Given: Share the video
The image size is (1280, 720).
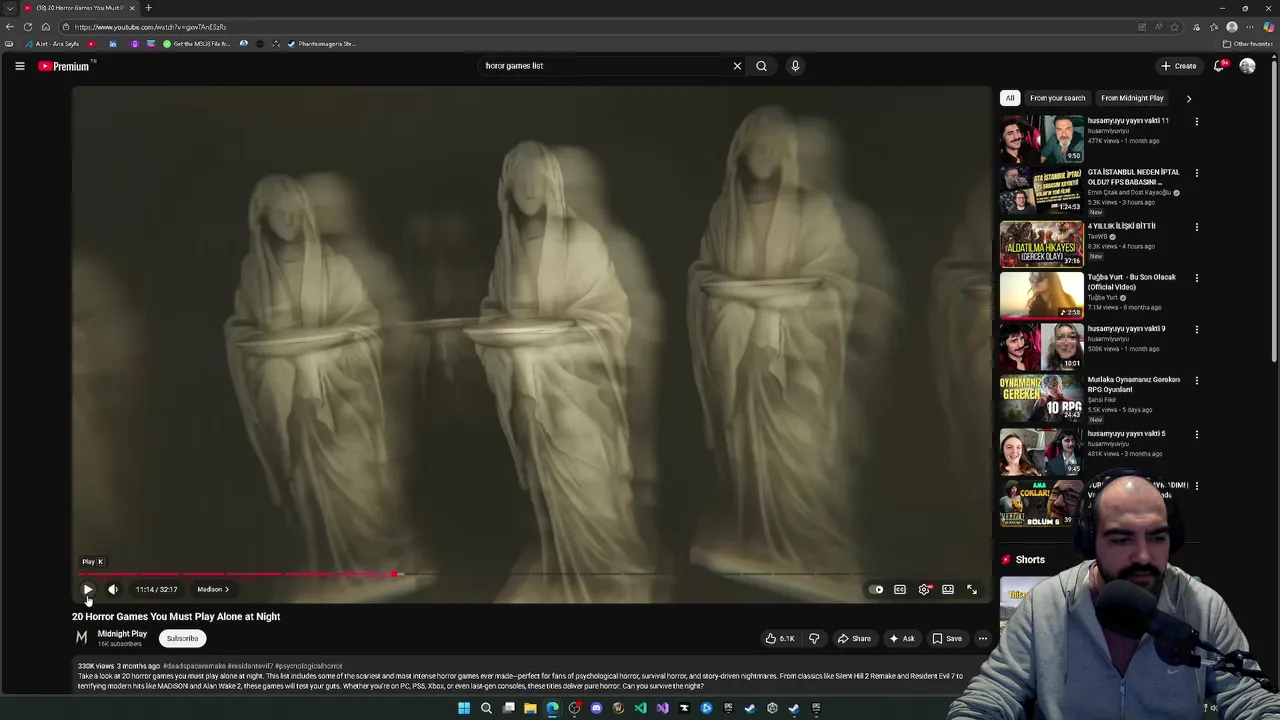Looking at the screenshot, I should click(855, 638).
